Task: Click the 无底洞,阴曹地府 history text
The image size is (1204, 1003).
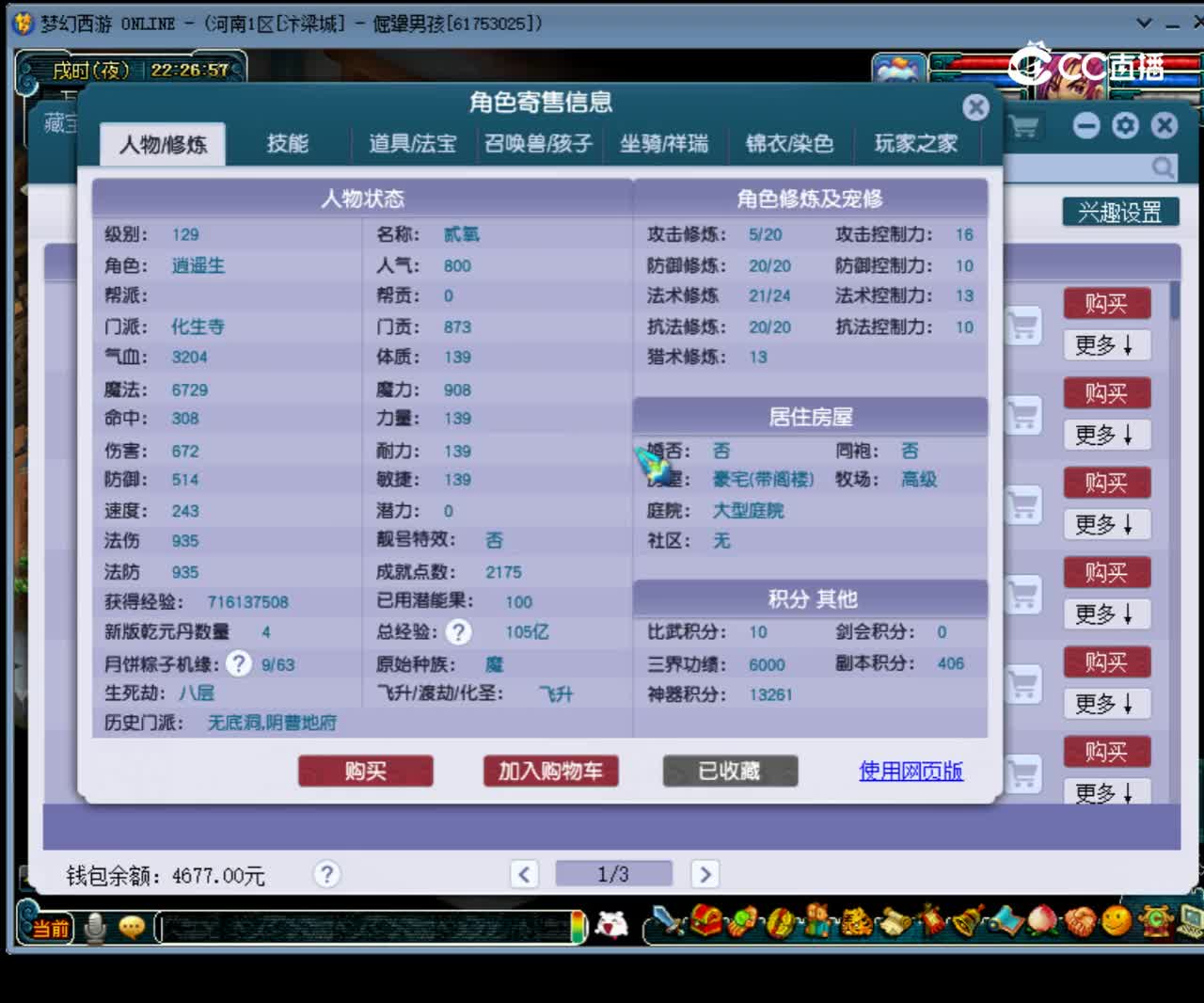Action: tap(272, 723)
